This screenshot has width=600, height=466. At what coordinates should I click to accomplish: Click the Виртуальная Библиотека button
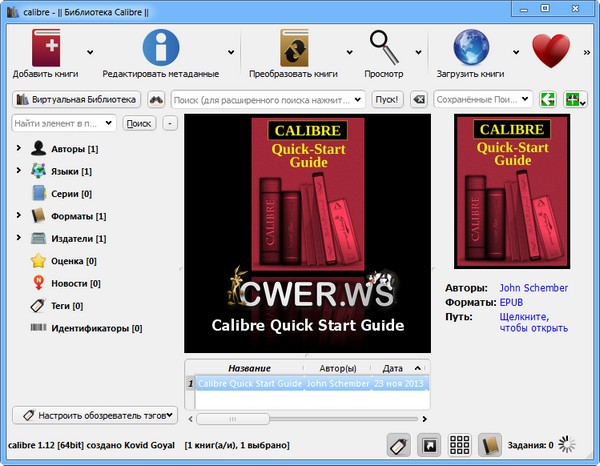coord(76,100)
